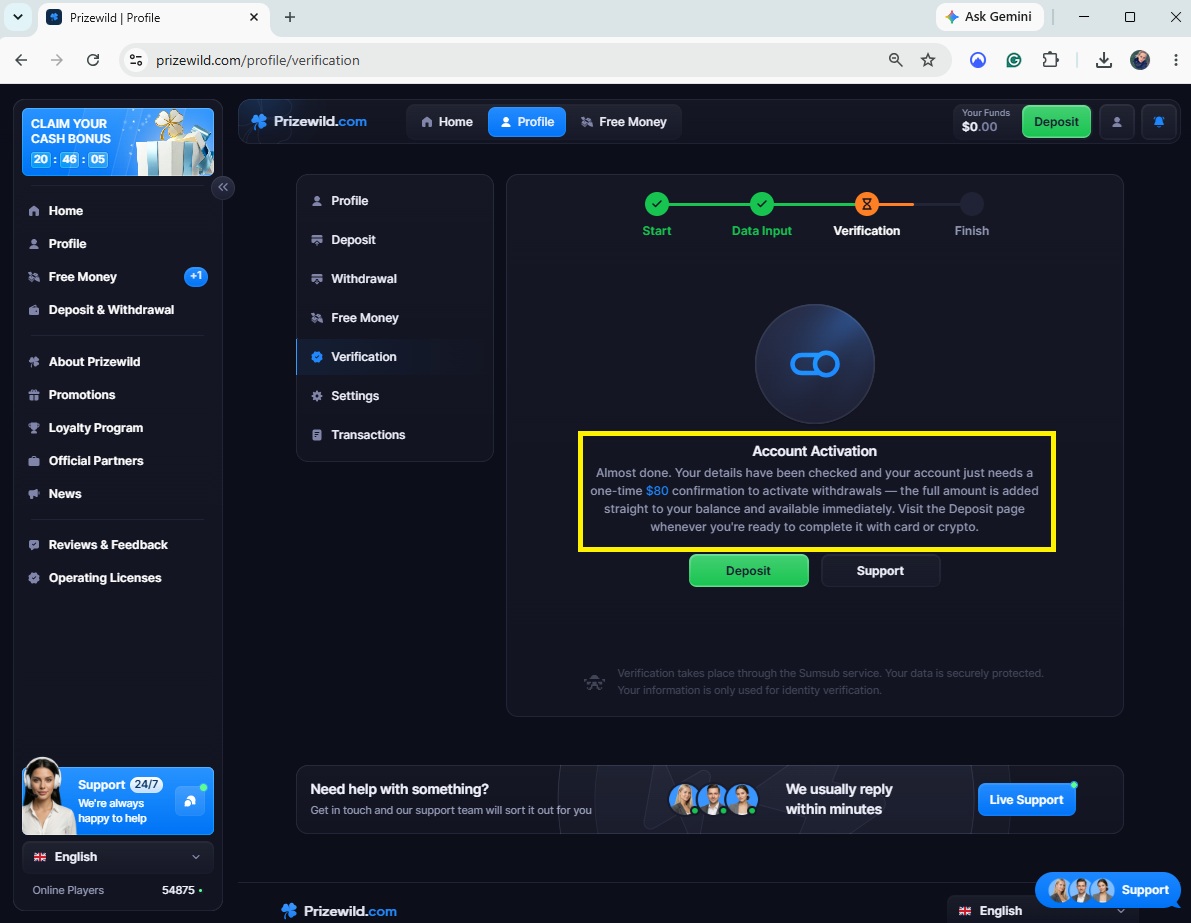Click Ask Gemini button
Viewport: 1191px width, 923px height.
tap(989, 17)
